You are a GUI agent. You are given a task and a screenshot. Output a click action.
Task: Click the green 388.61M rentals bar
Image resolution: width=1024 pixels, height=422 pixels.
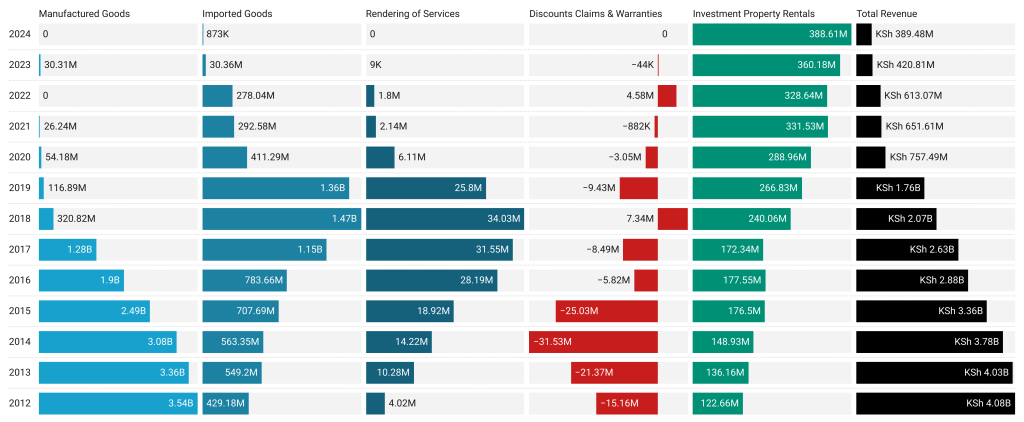click(771, 34)
